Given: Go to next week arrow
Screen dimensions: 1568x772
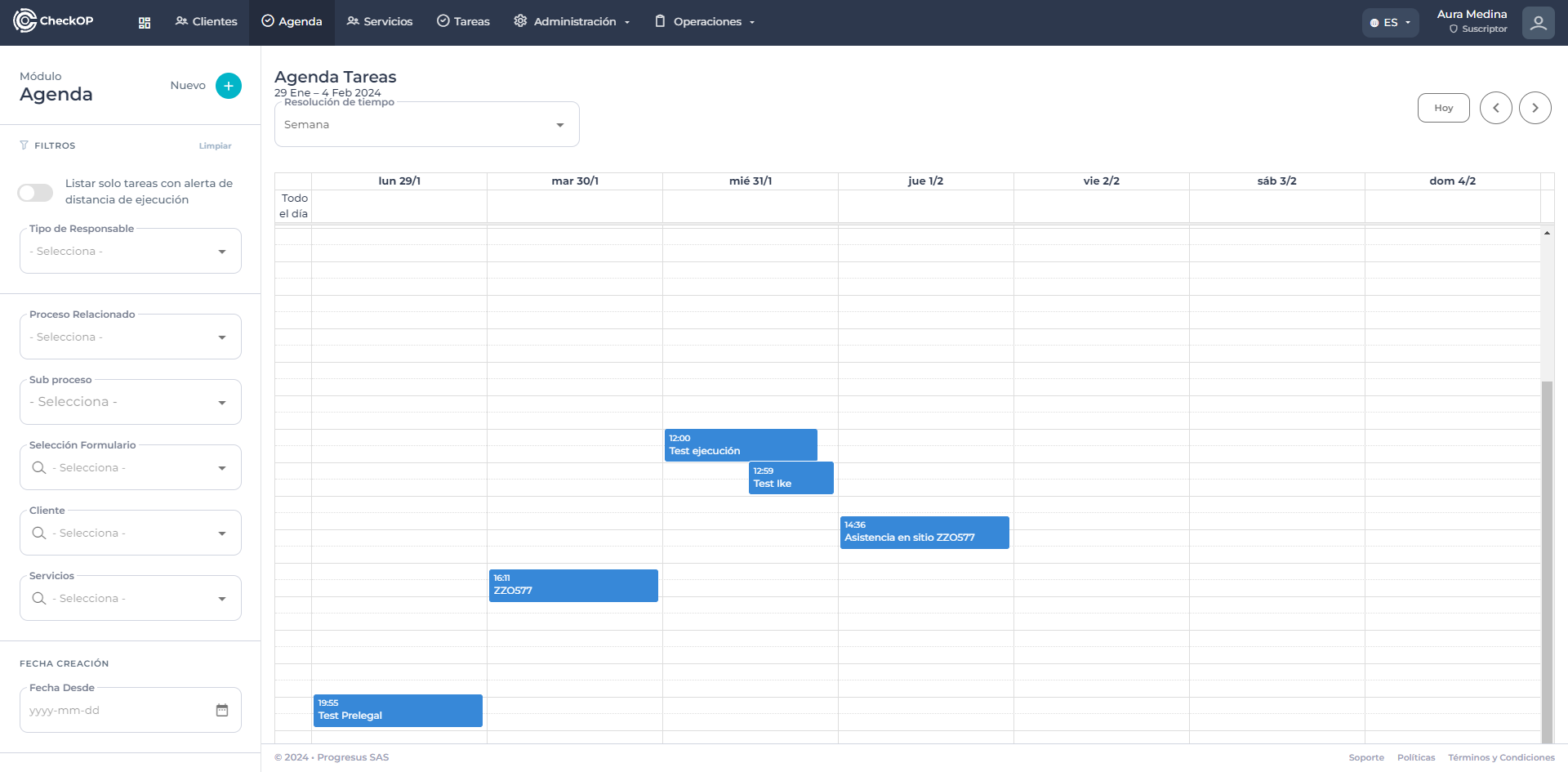Looking at the screenshot, I should click(1535, 108).
